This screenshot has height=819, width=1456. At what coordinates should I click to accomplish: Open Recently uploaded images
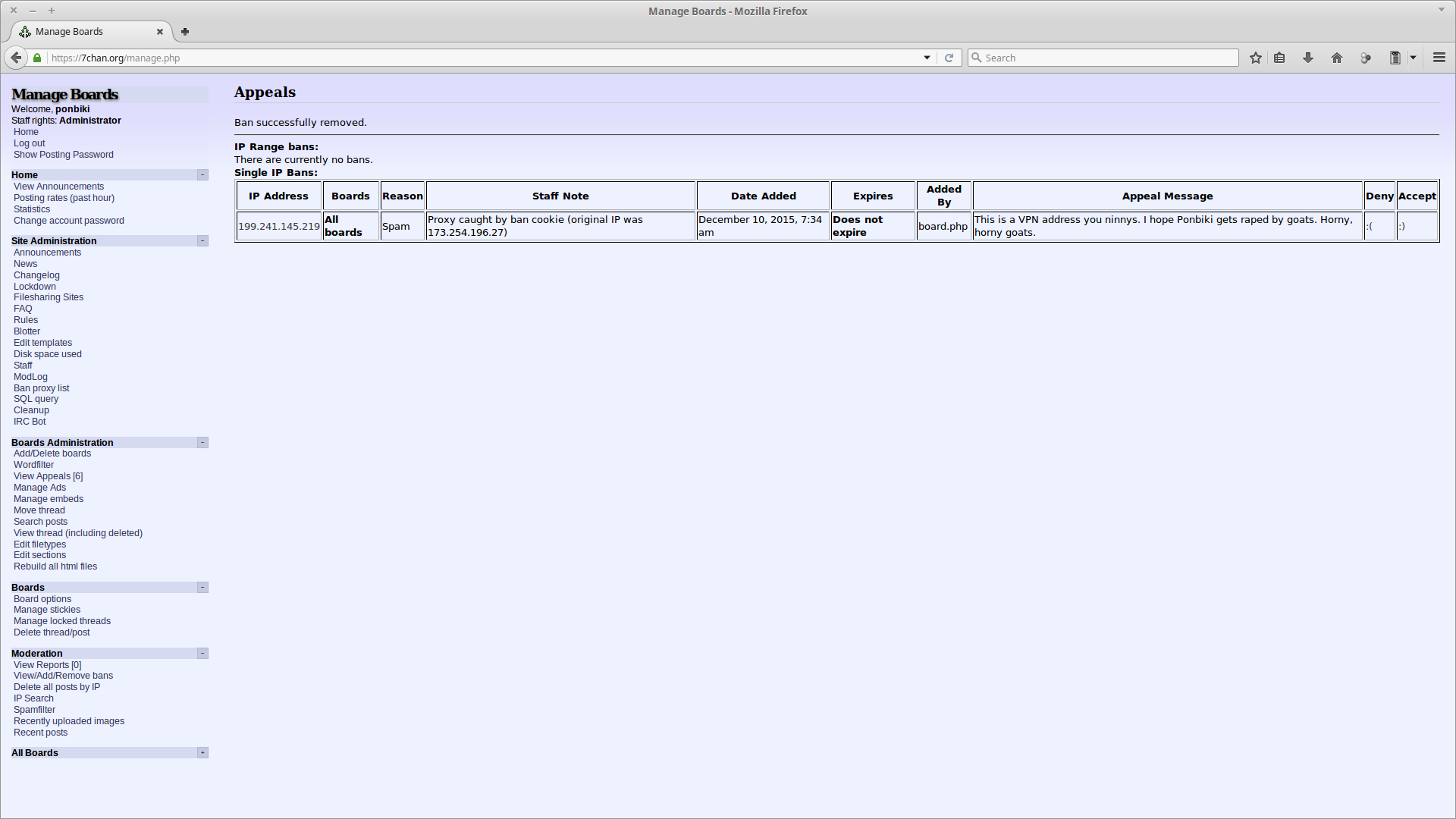(69, 721)
